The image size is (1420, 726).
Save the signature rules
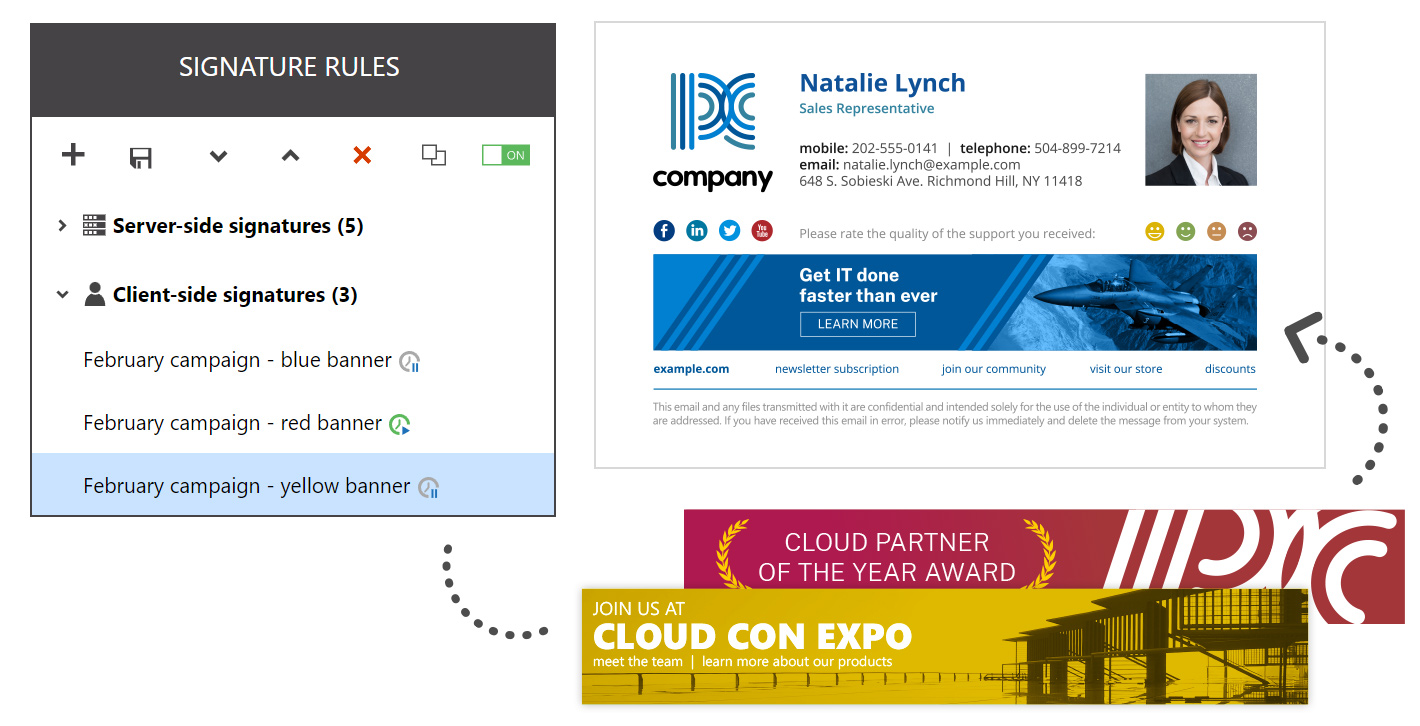tap(140, 156)
